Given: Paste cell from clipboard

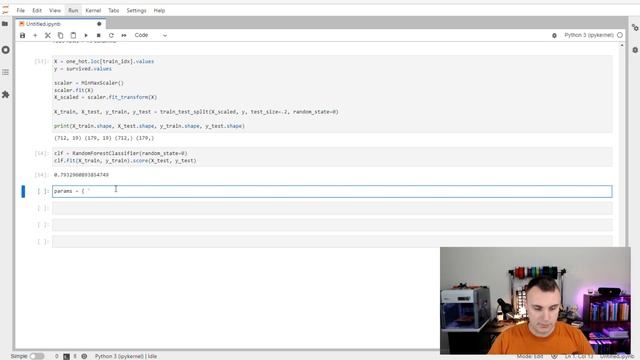Looking at the screenshot, I should point(73,36).
